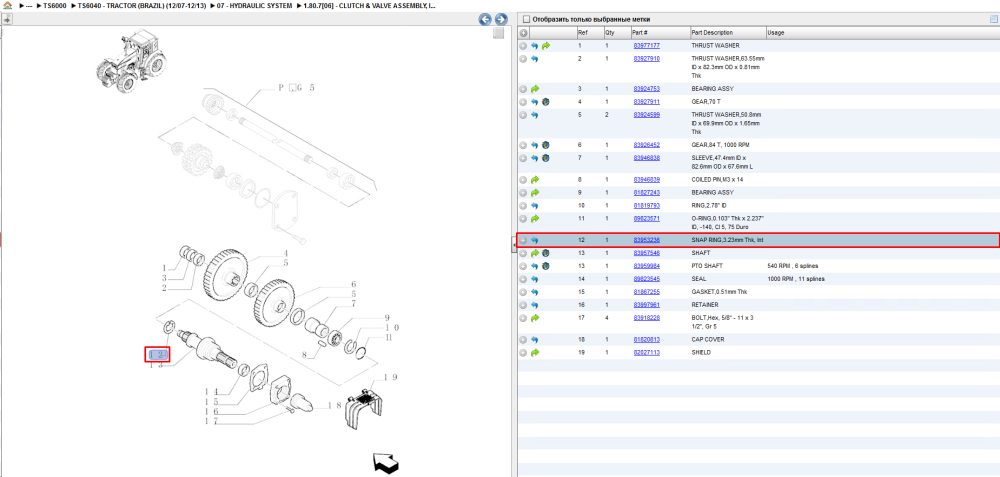
Task: Sort by the Part # column header
Action: pos(640,33)
